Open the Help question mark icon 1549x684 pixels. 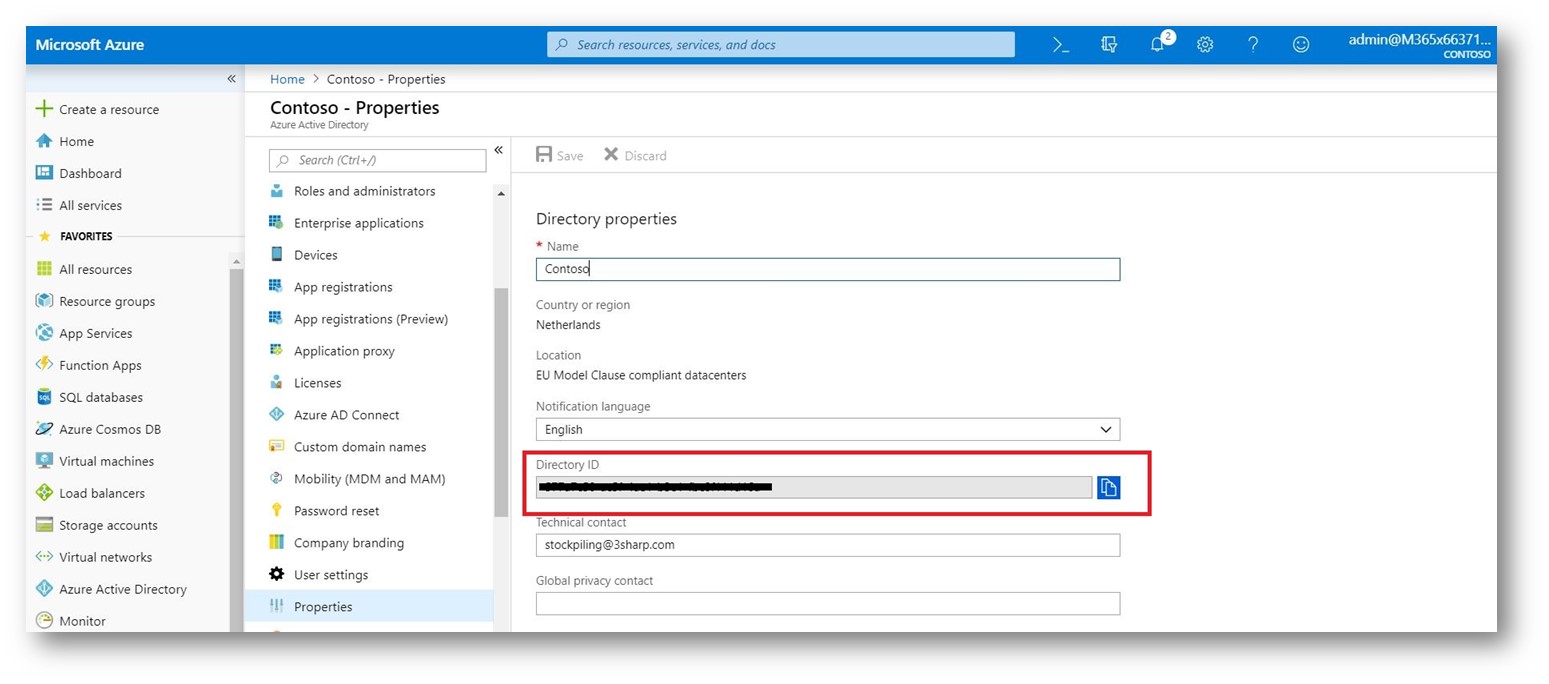(x=1253, y=45)
